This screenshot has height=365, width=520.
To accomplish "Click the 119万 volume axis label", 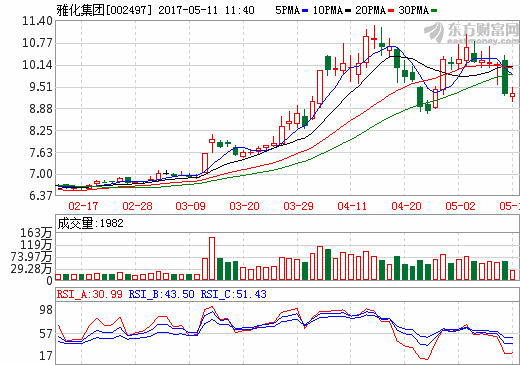I will (x=36, y=245).
